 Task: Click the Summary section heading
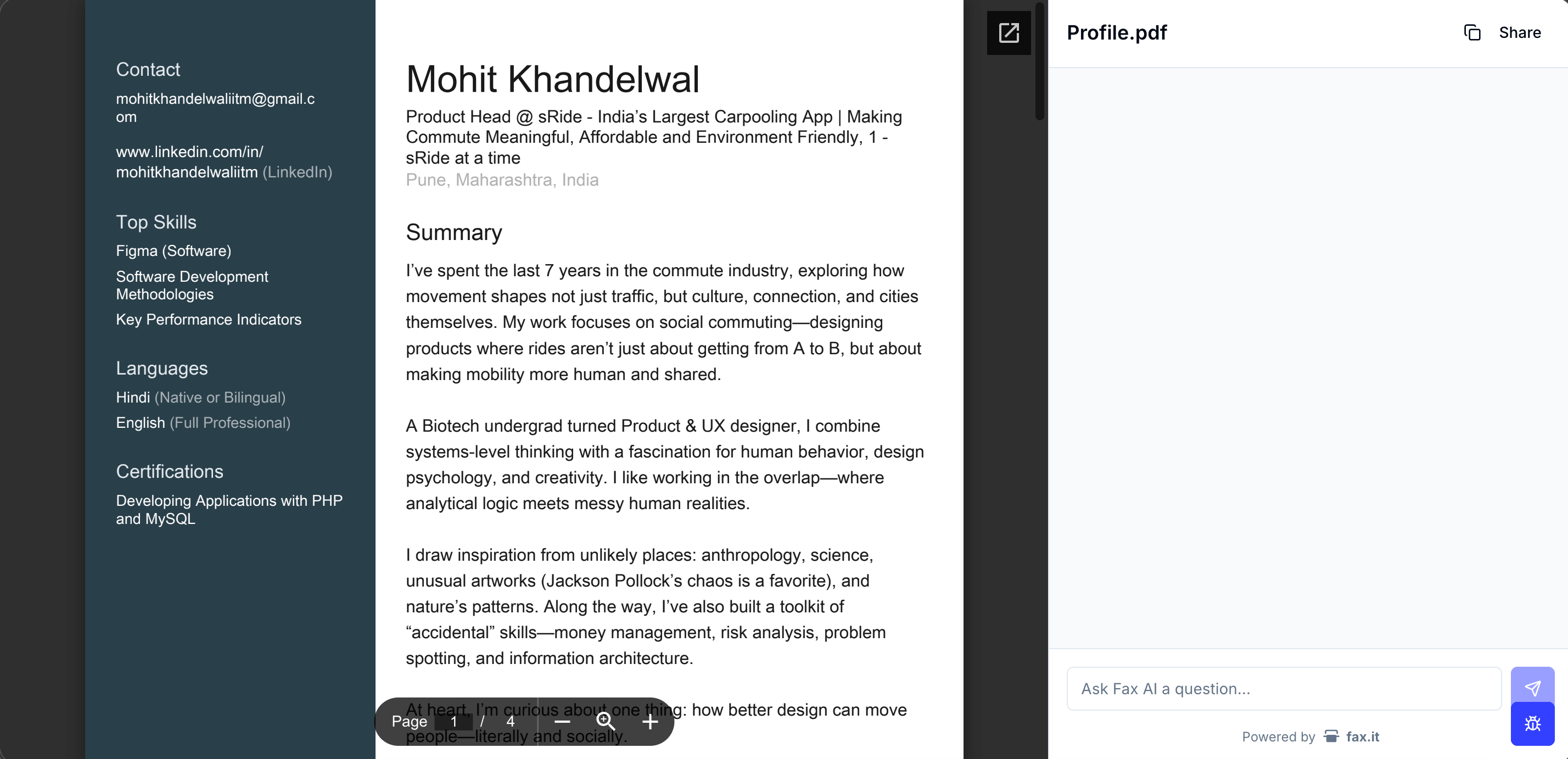453,232
